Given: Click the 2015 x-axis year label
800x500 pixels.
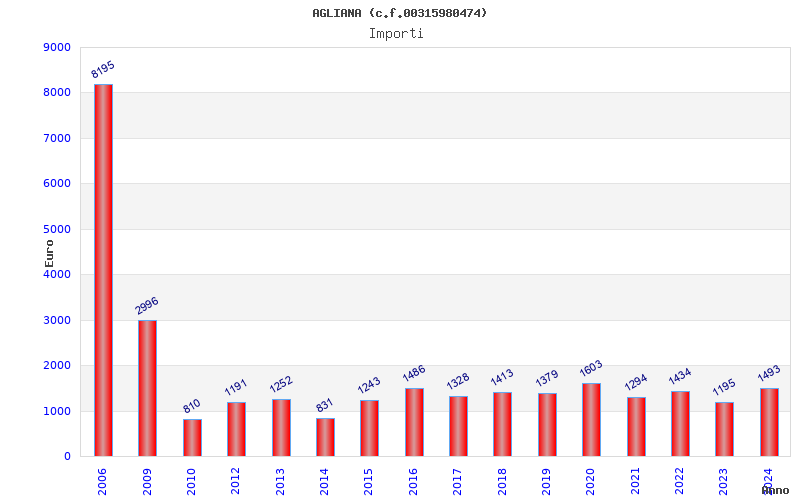Looking at the screenshot, I should click(x=369, y=481).
